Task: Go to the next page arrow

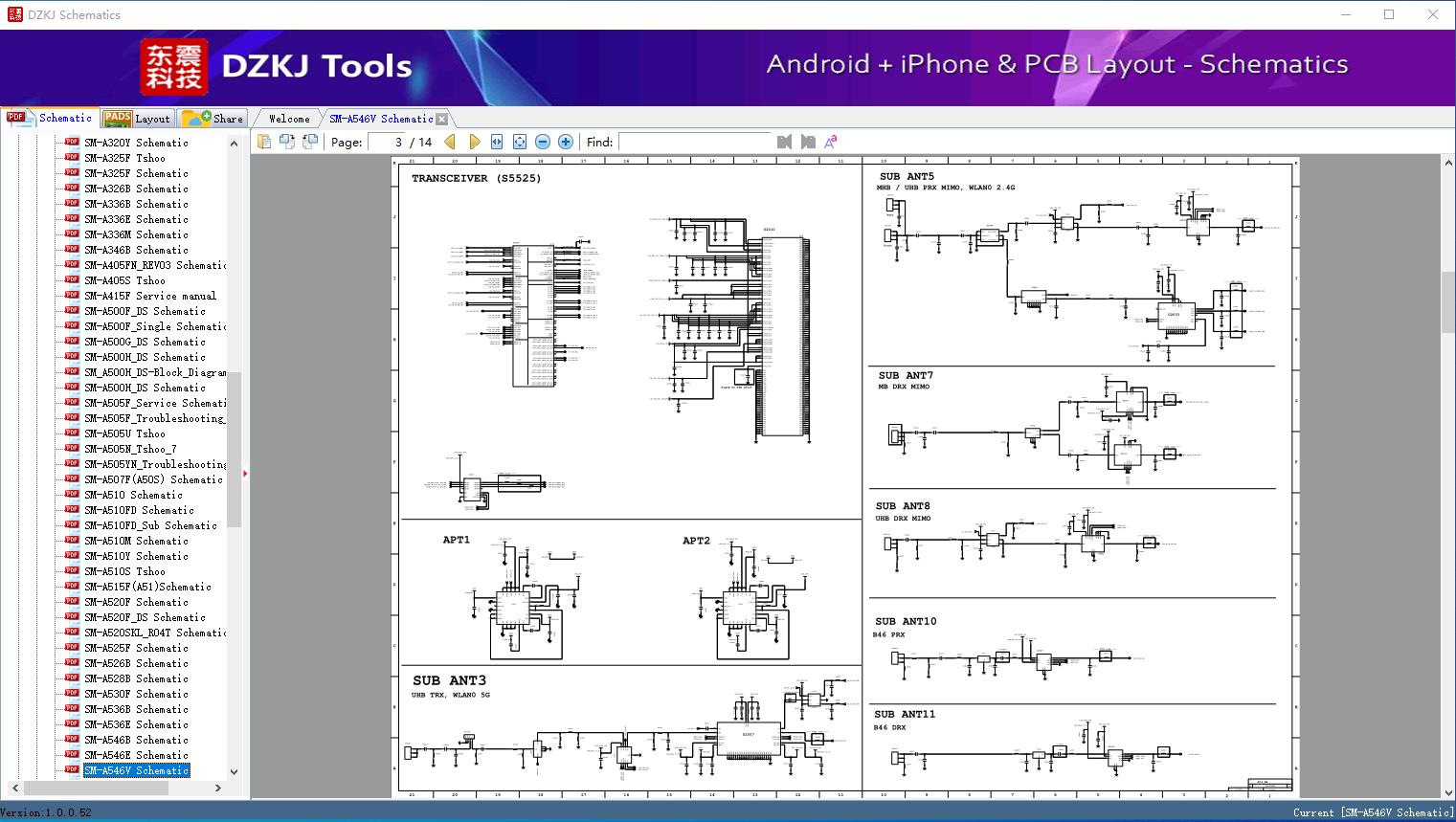Action: tap(474, 142)
